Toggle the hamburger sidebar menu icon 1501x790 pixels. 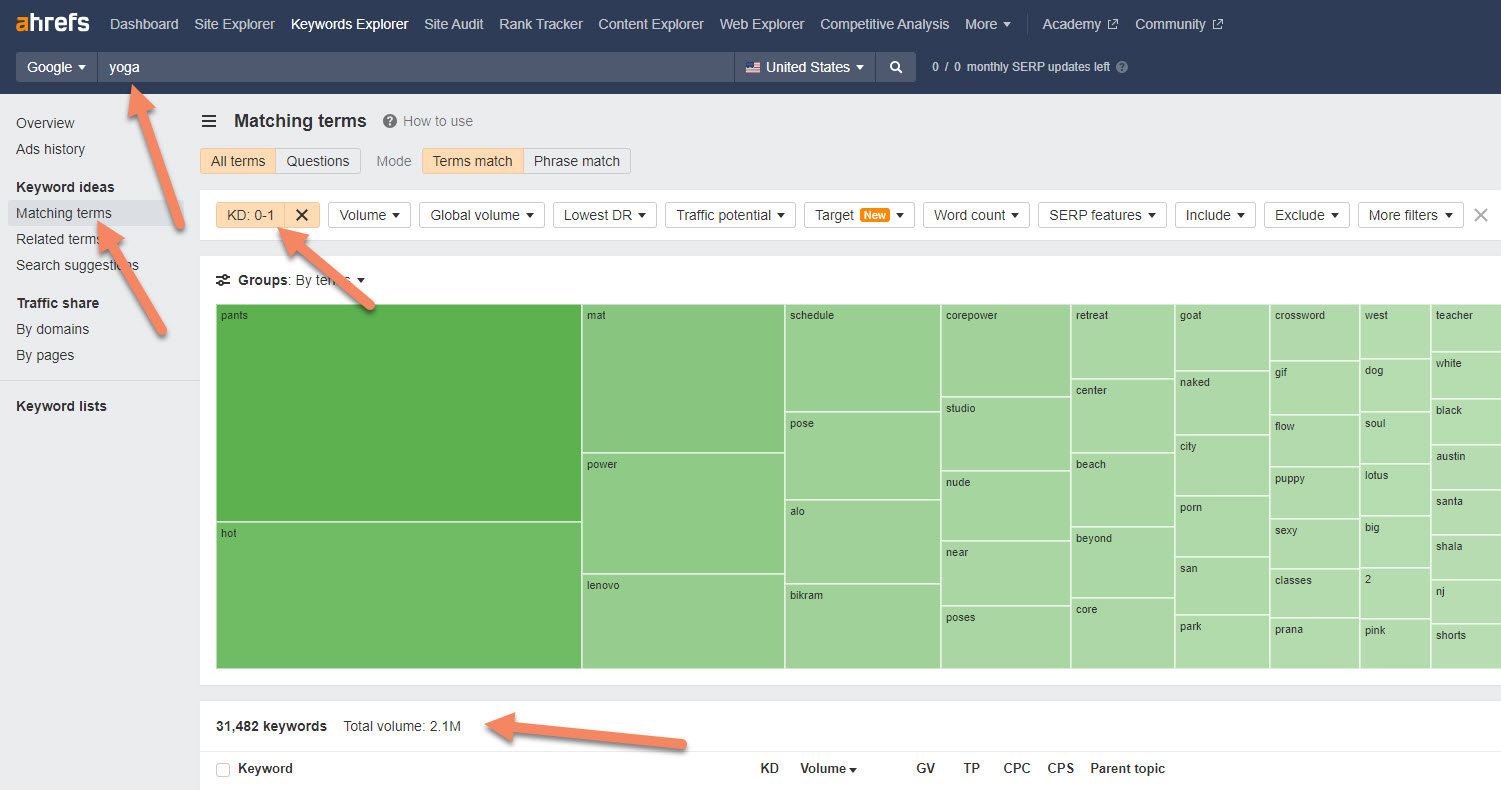209,121
